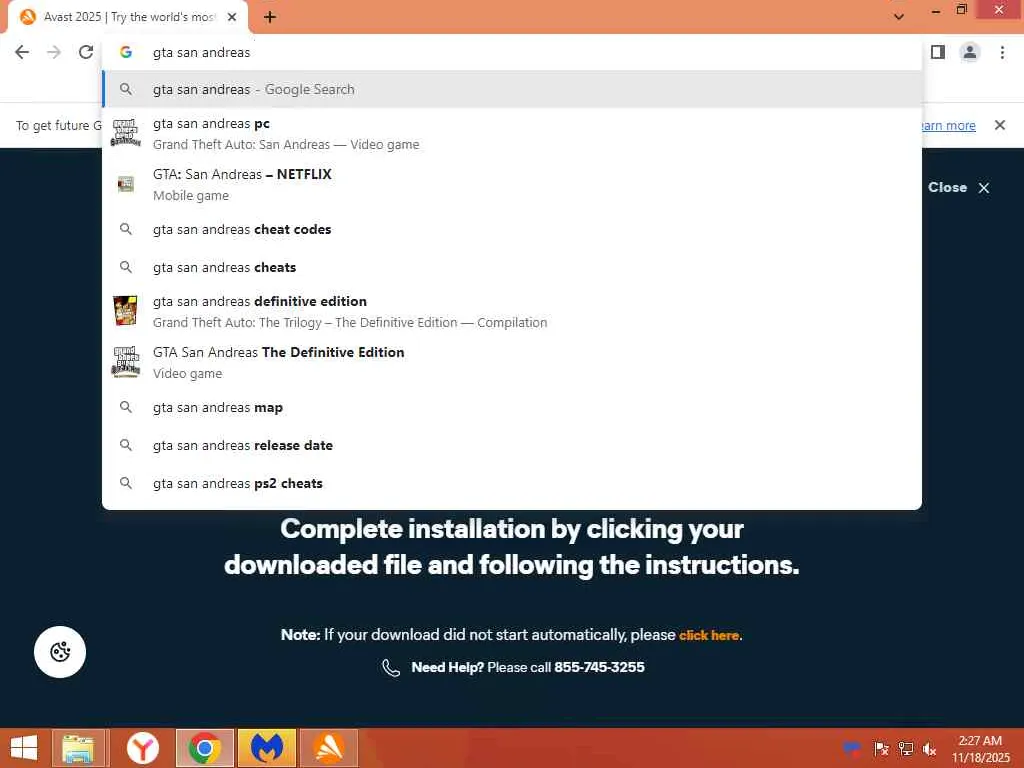The width and height of the screenshot is (1024, 768).
Task: Open cookie preferences round button
Action: click(60, 652)
